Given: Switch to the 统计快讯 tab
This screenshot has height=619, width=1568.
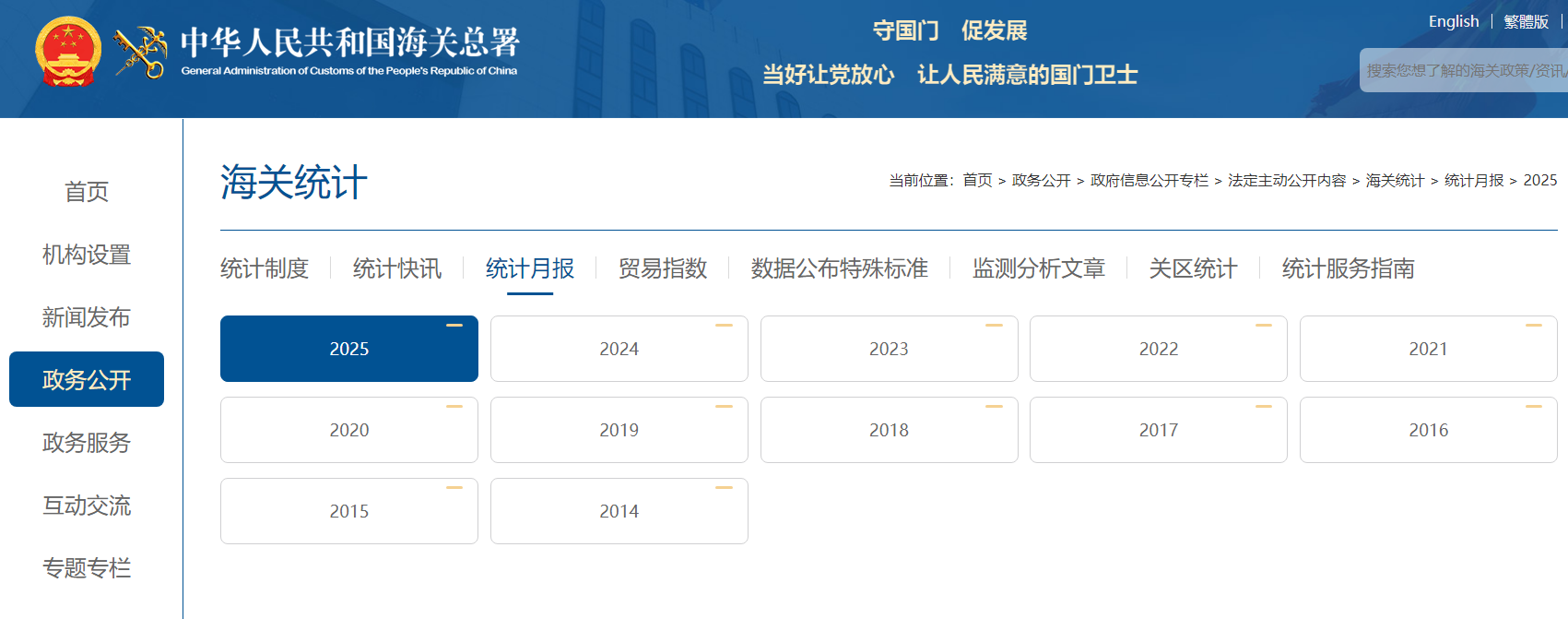Looking at the screenshot, I should click(396, 268).
